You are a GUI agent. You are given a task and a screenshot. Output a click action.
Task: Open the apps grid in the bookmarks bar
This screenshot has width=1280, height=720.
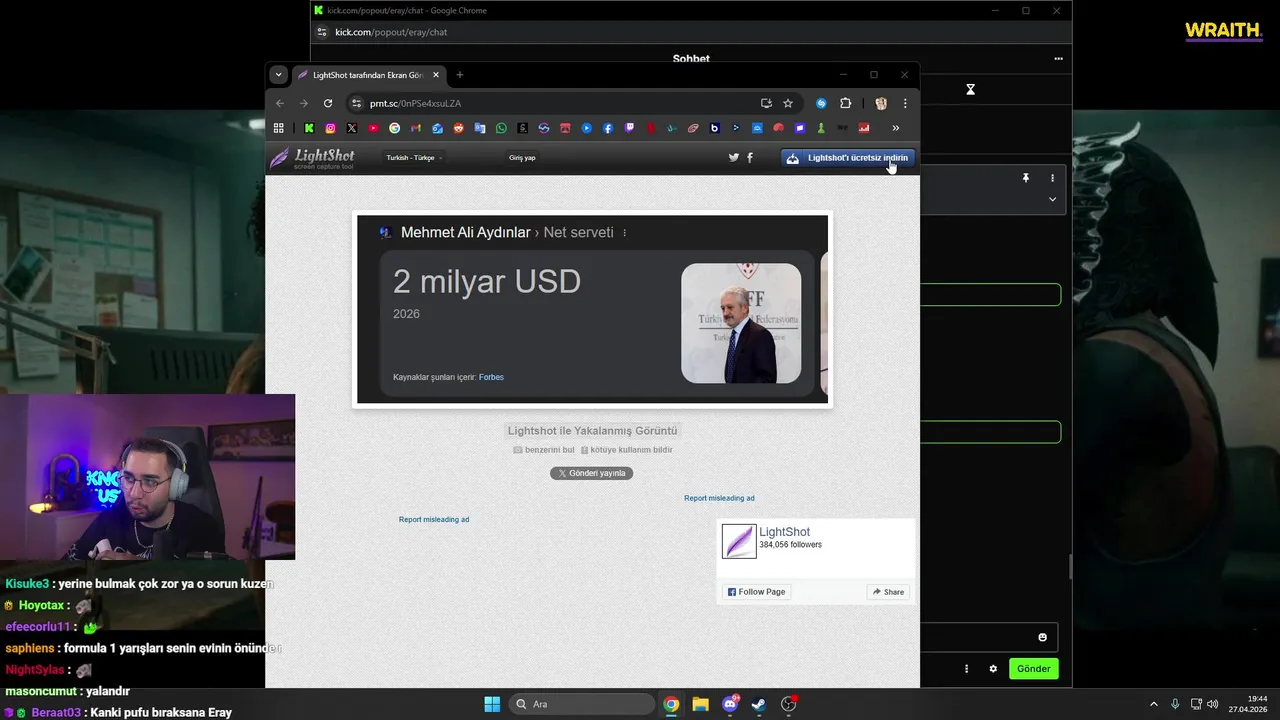(x=279, y=128)
